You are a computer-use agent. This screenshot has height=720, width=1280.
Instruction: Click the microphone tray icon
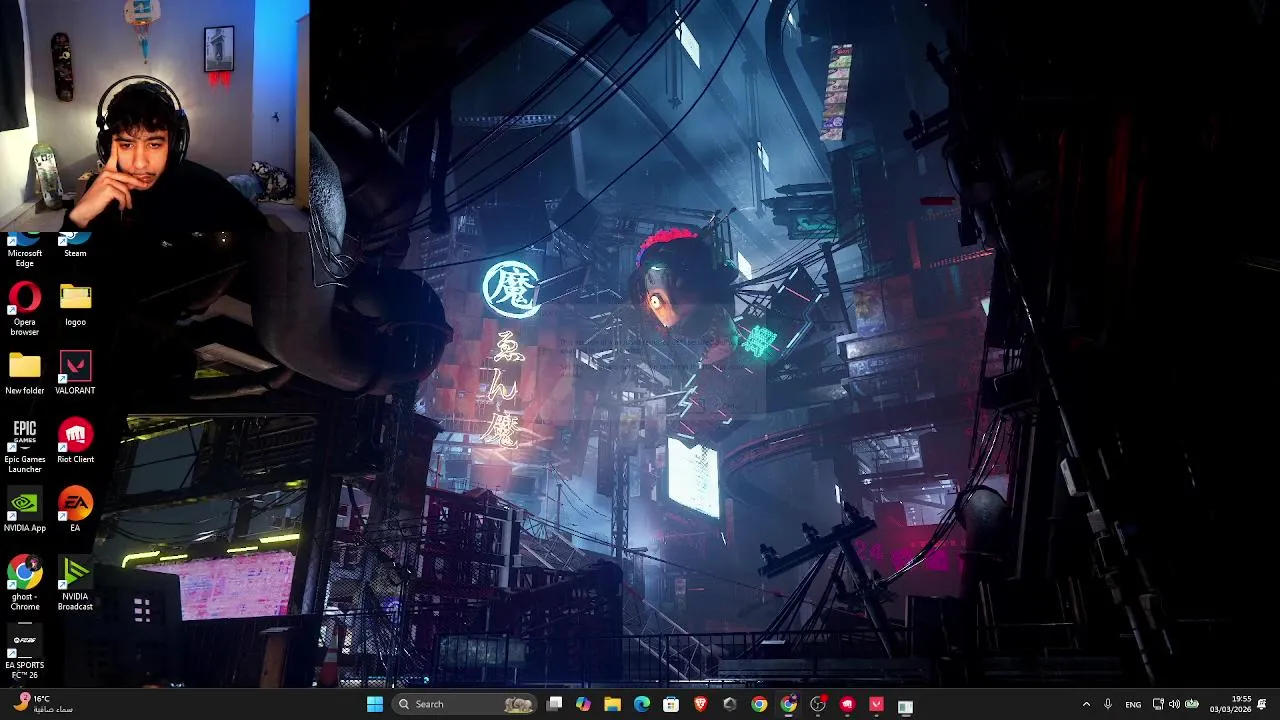click(1108, 705)
